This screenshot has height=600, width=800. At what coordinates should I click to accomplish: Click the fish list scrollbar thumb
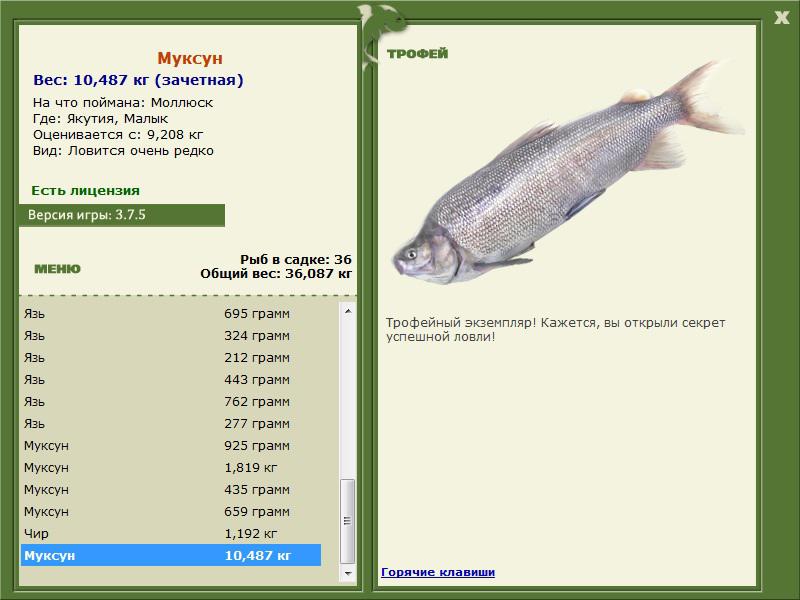click(x=348, y=520)
